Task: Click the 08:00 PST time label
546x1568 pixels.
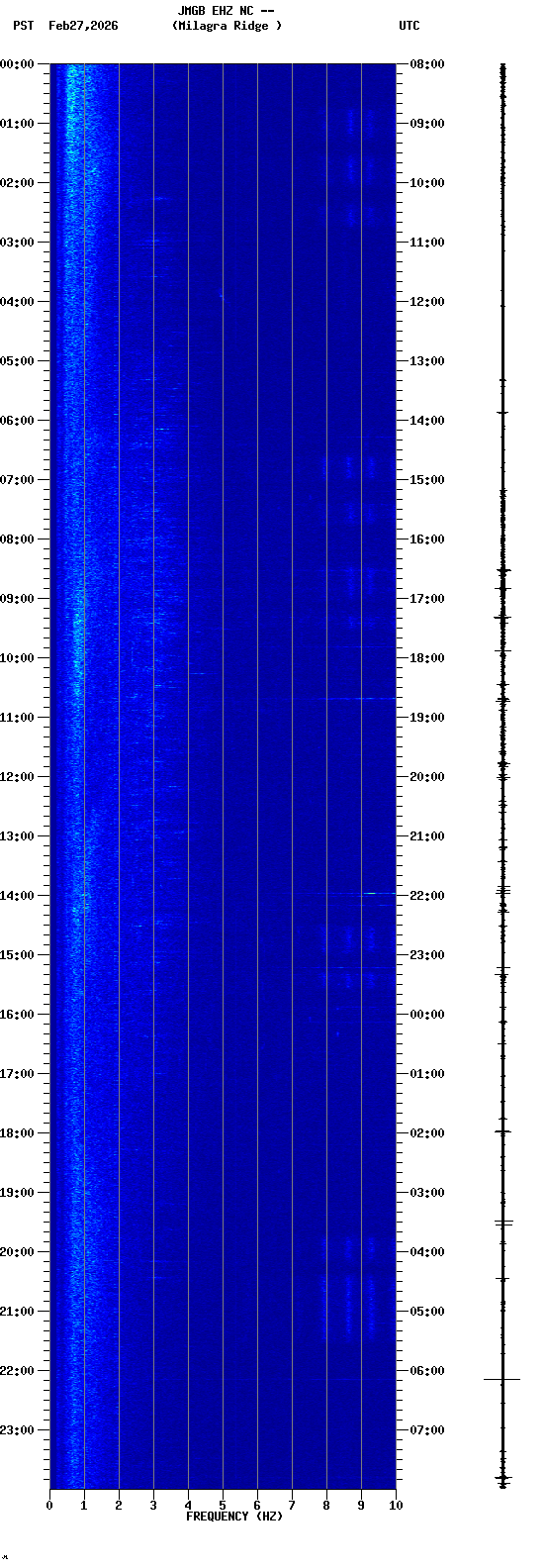Action: [x=17, y=539]
